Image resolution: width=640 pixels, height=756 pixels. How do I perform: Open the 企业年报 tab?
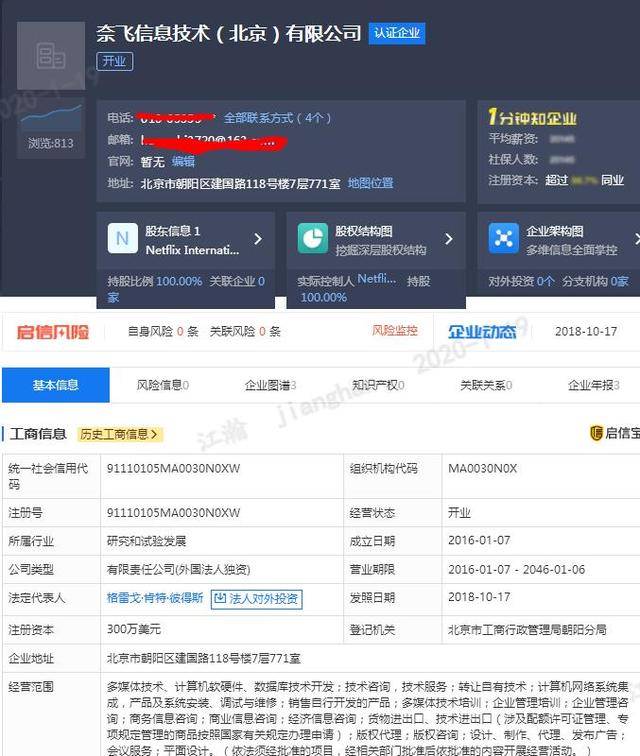tap(594, 385)
